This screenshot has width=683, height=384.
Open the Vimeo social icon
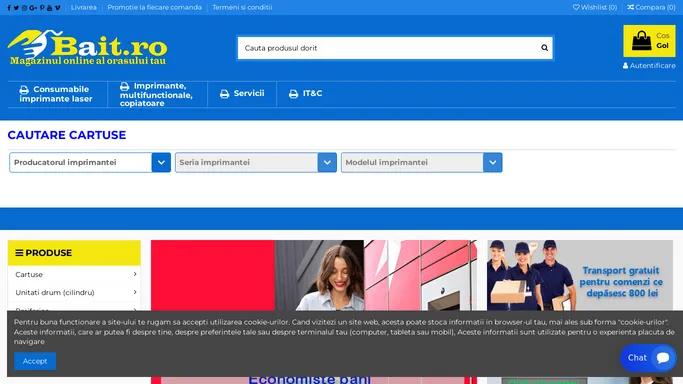click(x=57, y=7)
